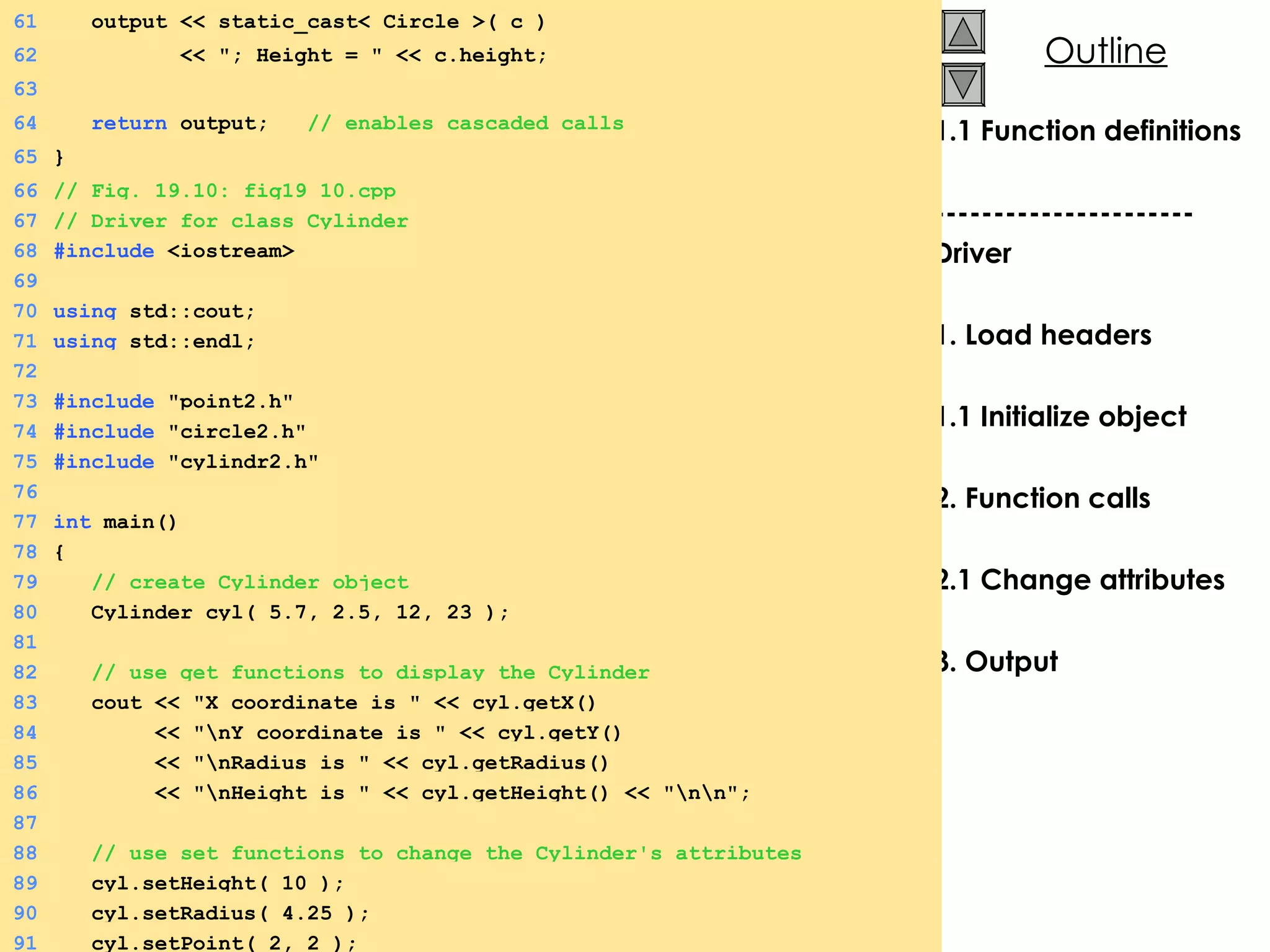Click the 'Driver for class Cylinder' comment
This screenshot has height=952, width=1270.
231,221
